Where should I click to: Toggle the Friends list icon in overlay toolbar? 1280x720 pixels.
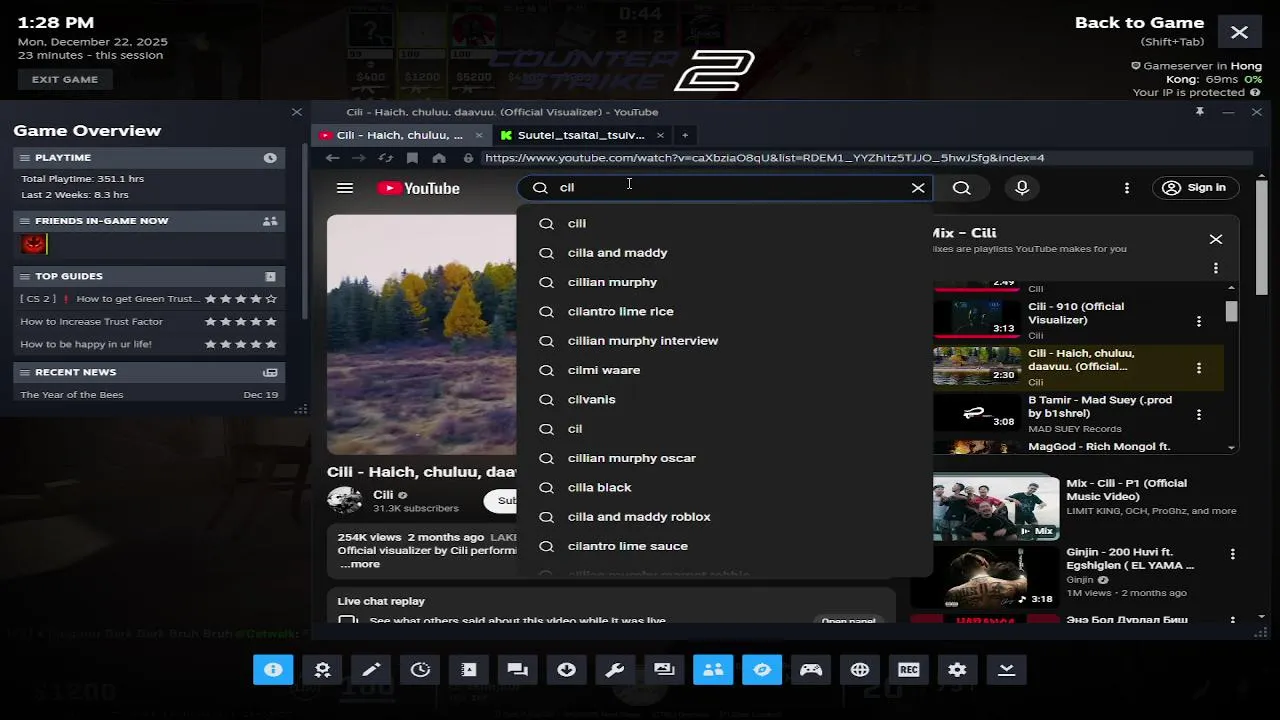click(713, 670)
